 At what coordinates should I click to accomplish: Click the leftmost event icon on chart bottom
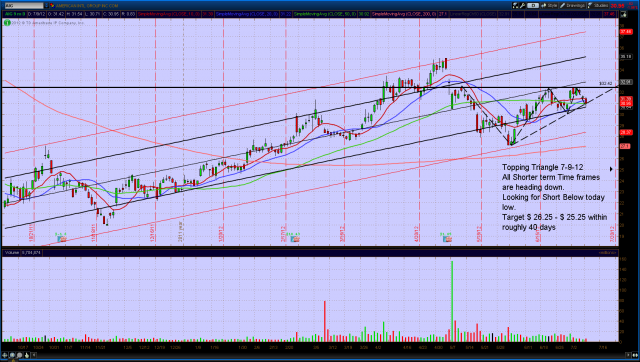(62, 239)
